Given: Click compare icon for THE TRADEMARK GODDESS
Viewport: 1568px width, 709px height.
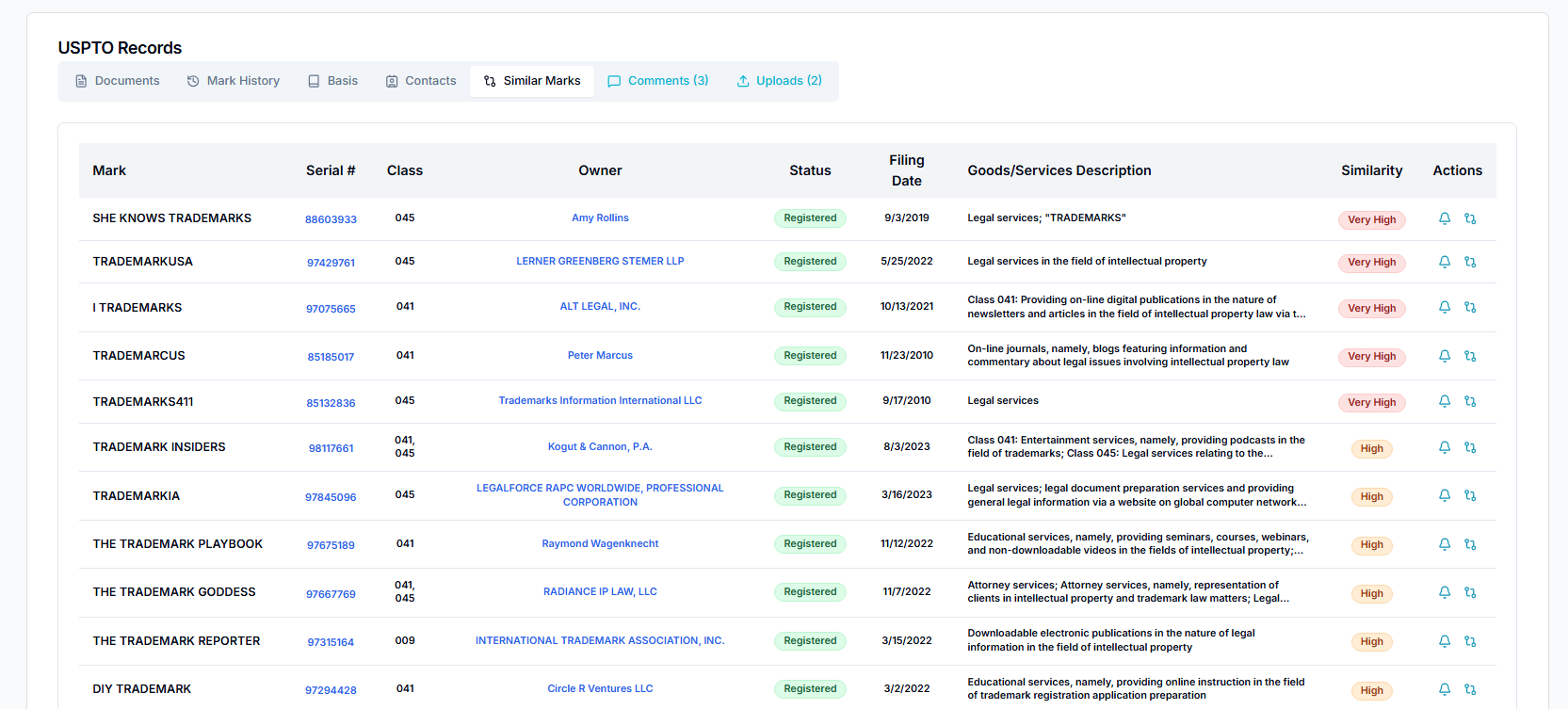Looking at the screenshot, I should click(x=1470, y=592).
